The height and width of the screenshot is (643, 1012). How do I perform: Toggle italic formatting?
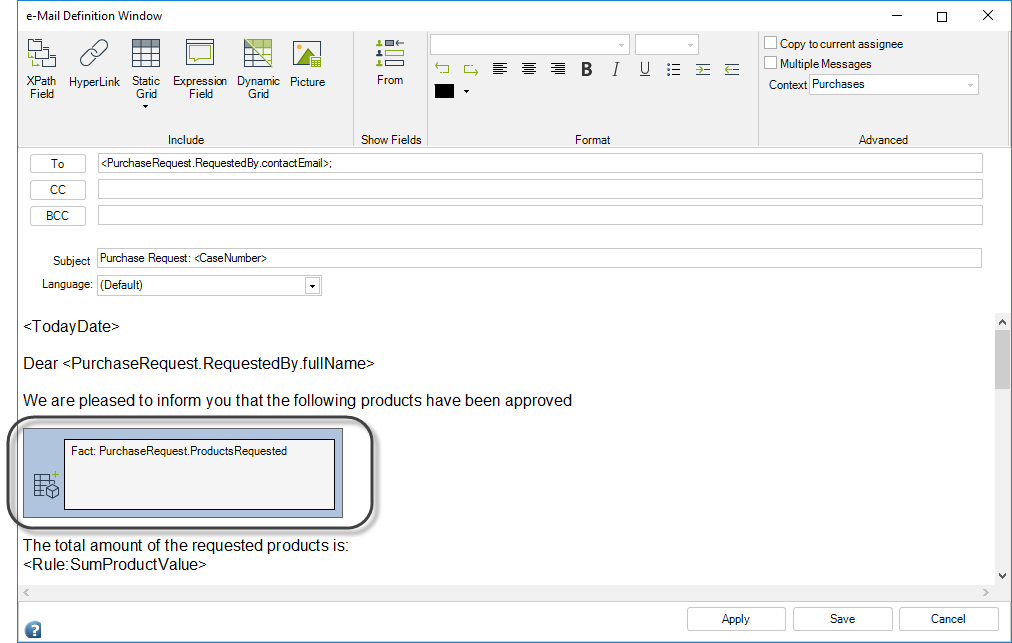point(616,68)
